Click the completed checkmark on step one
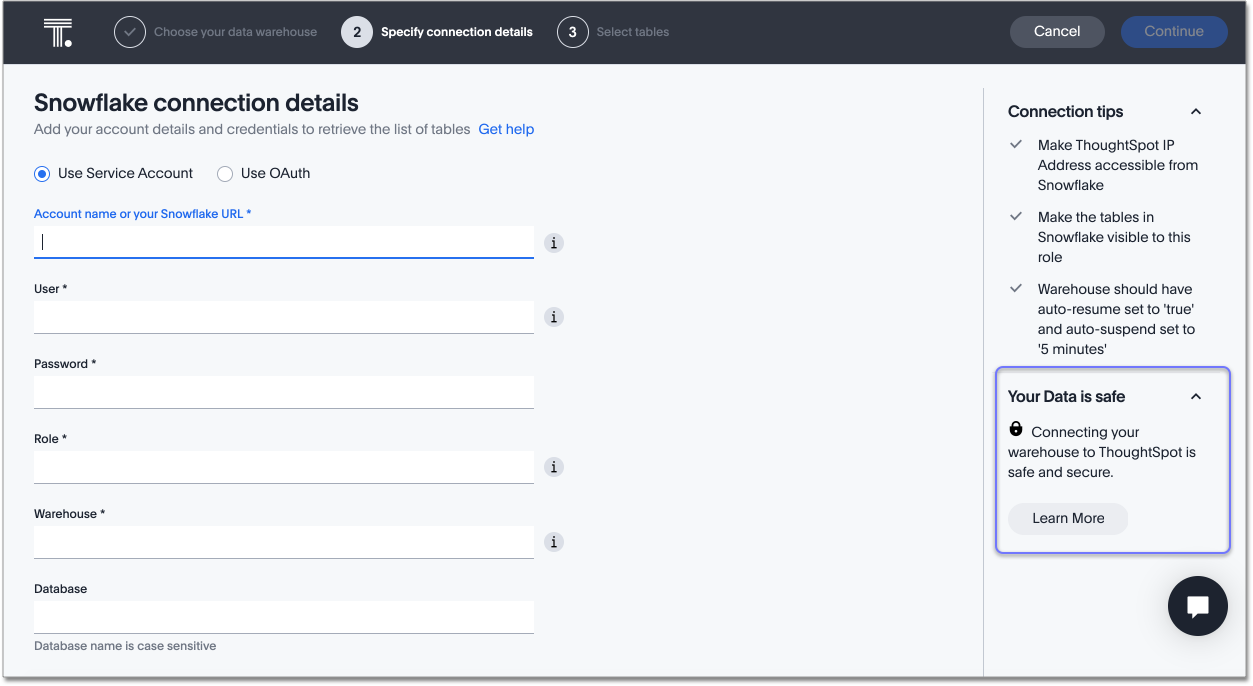The image size is (1253, 686). [129, 31]
